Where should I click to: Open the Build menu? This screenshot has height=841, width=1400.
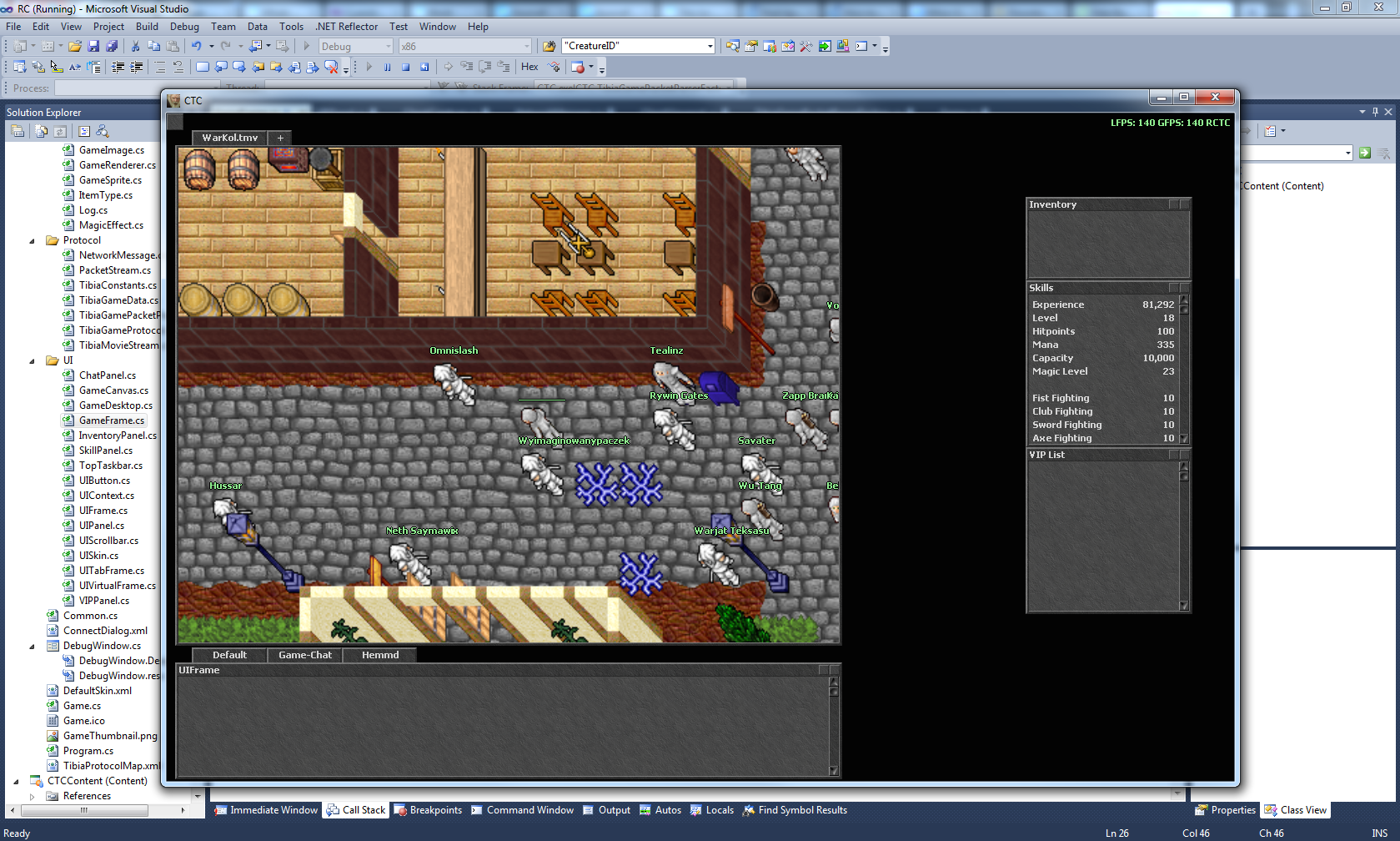tap(147, 27)
